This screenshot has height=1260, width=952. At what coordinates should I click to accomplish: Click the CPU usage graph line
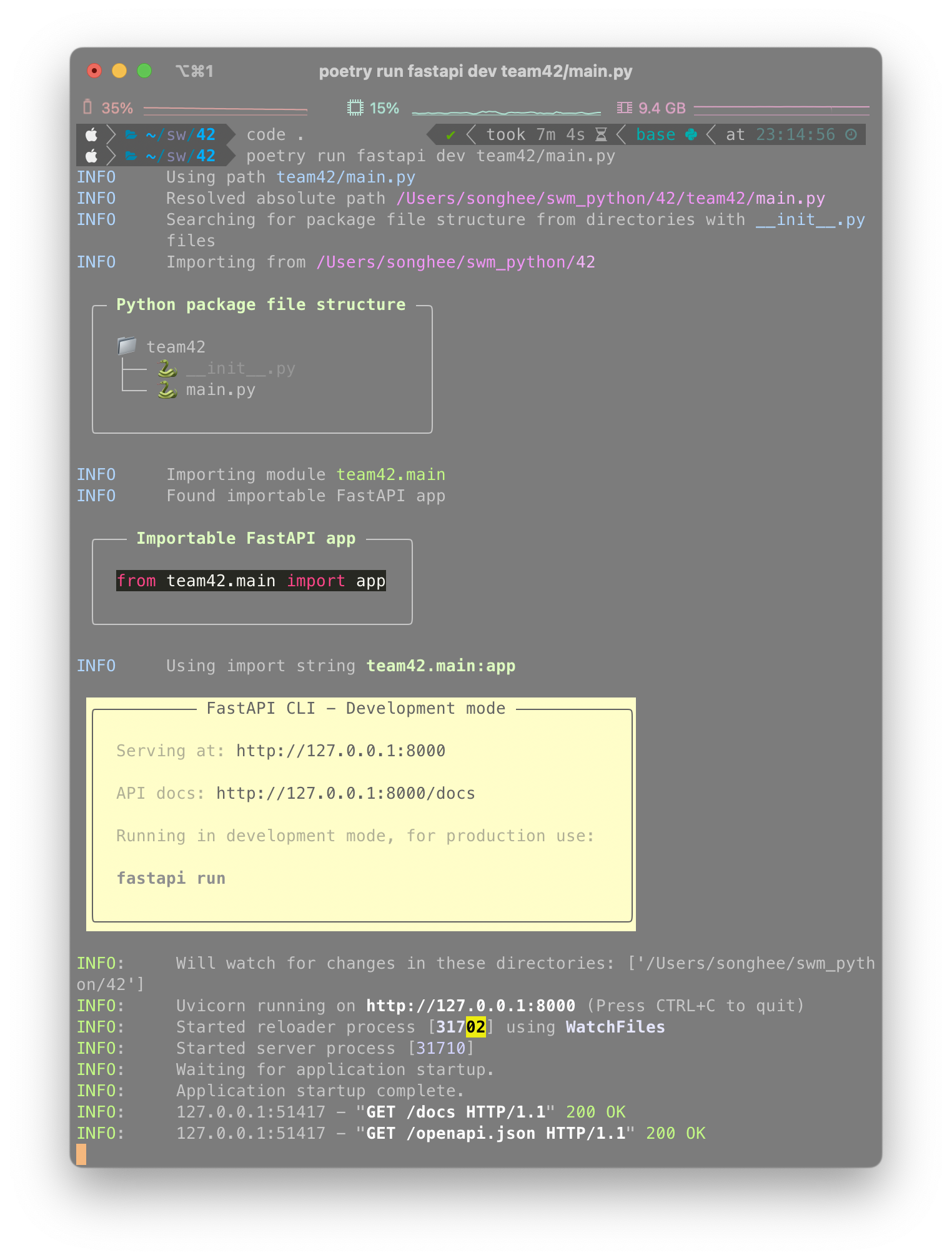(x=507, y=112)
